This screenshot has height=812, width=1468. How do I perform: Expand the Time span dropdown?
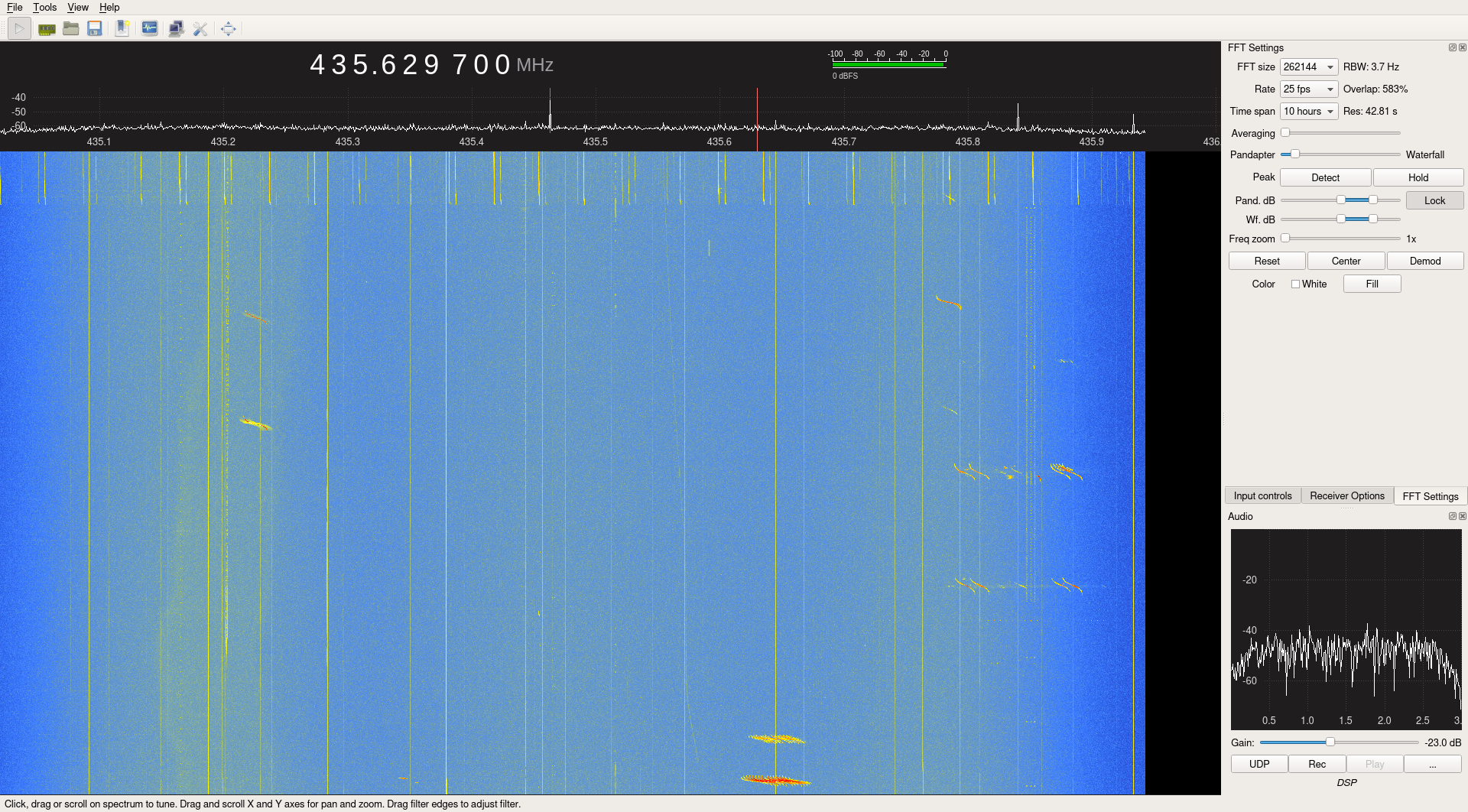[1309, 112]
